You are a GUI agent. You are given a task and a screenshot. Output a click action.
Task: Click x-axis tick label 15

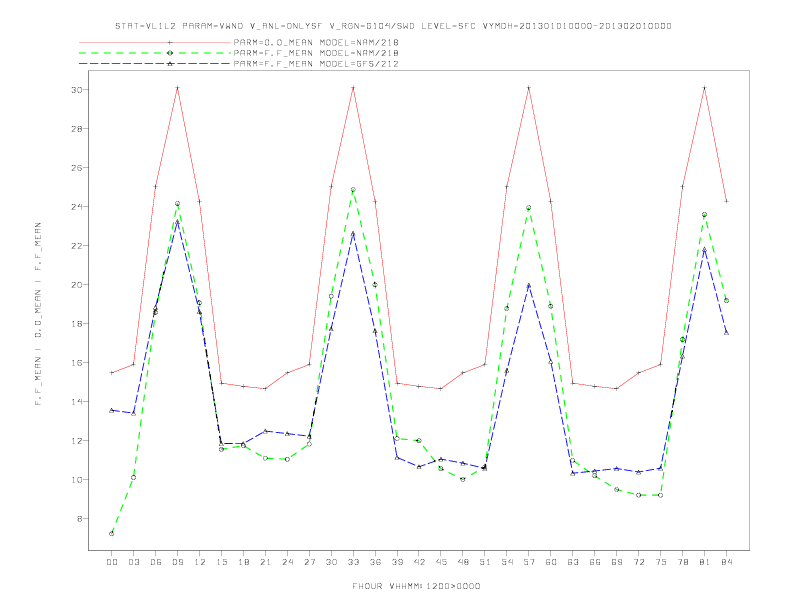click(x=221, y=562)
